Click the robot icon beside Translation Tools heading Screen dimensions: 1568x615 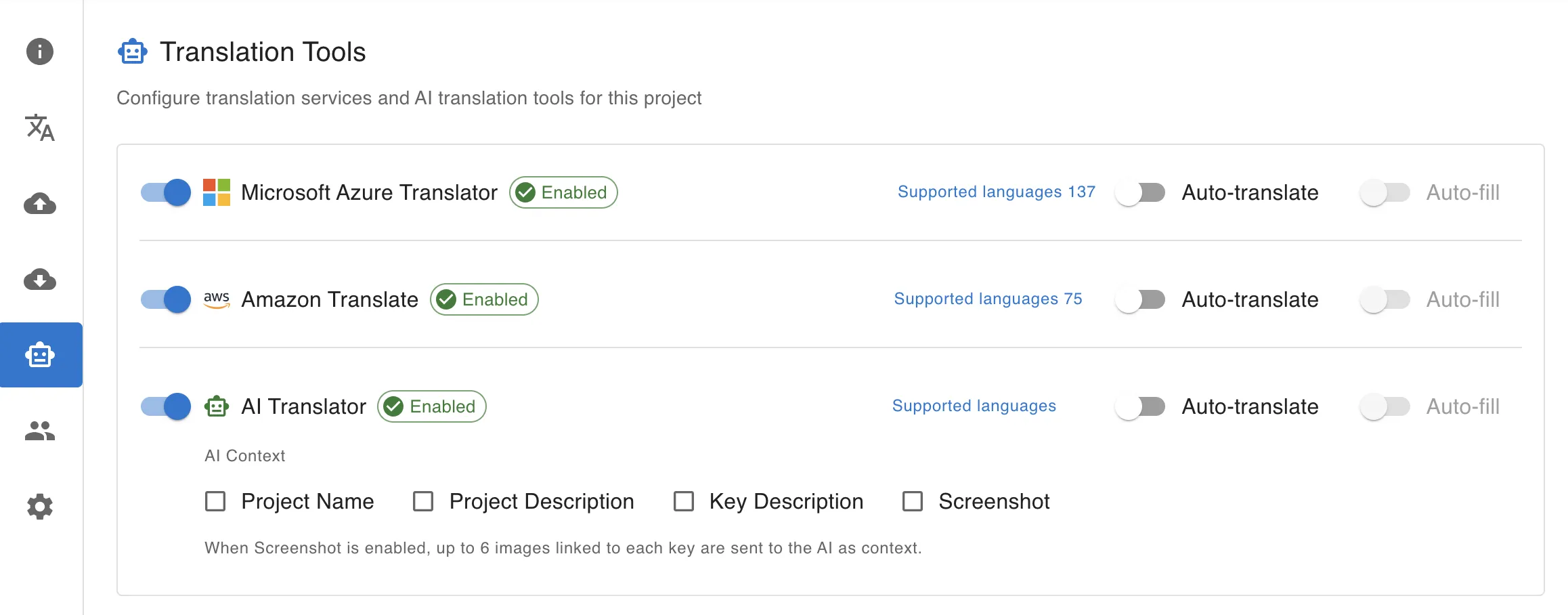point(133,51)
